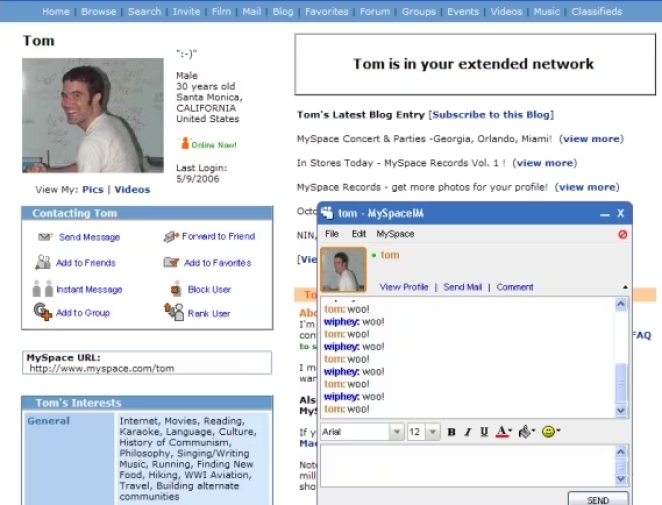Minimize the MySpaceIM window
Image resolution: width=662 pixels, height=505 pixels.
point(605,214)
